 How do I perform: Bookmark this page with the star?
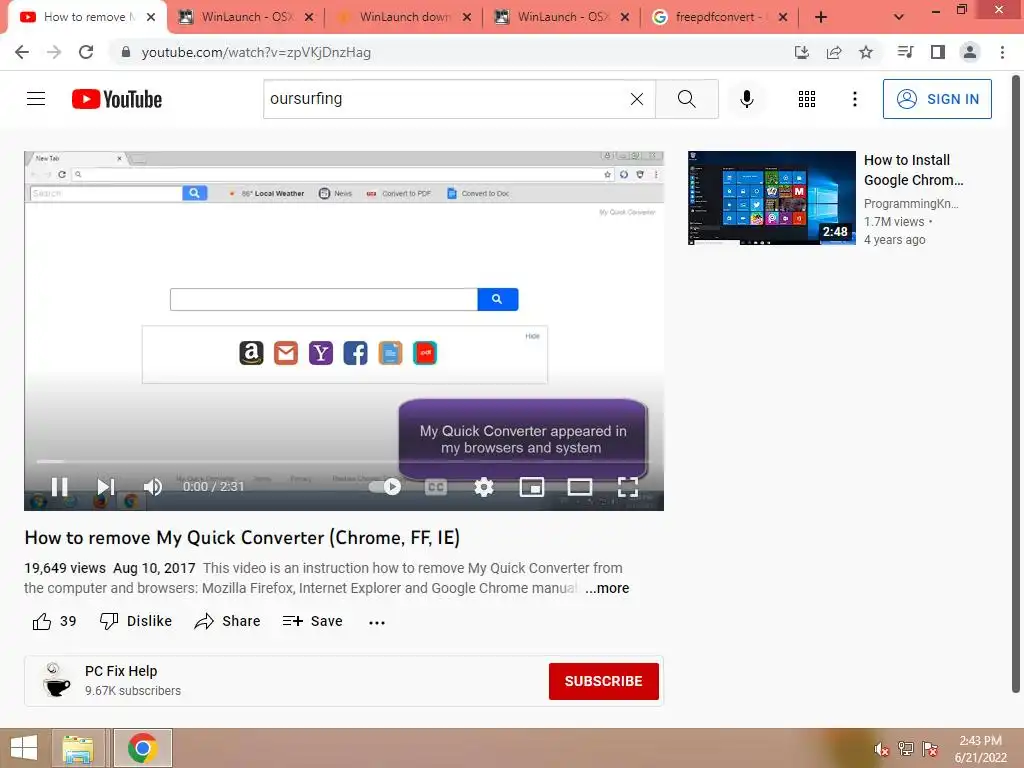tap(866, 52)
